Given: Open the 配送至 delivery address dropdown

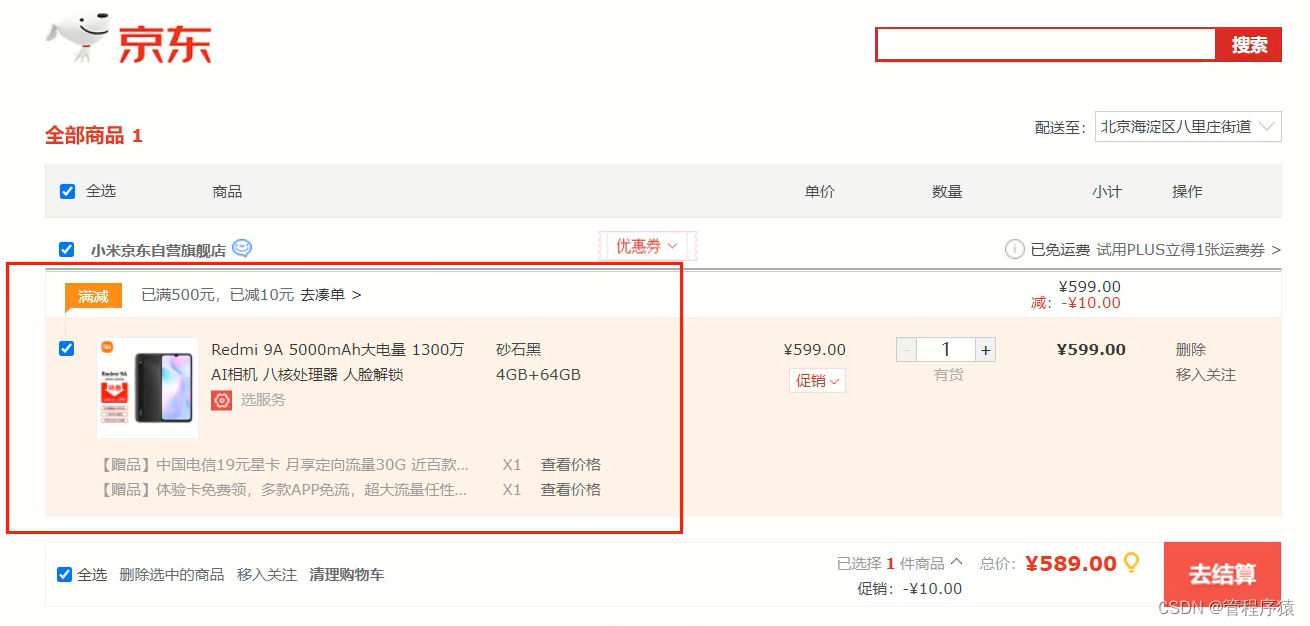Looking at the screenshot, I should point(1188,127).
